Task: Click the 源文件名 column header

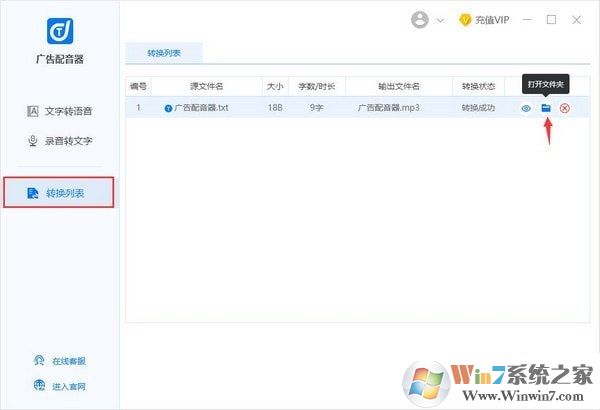Action: pos(207,87)
